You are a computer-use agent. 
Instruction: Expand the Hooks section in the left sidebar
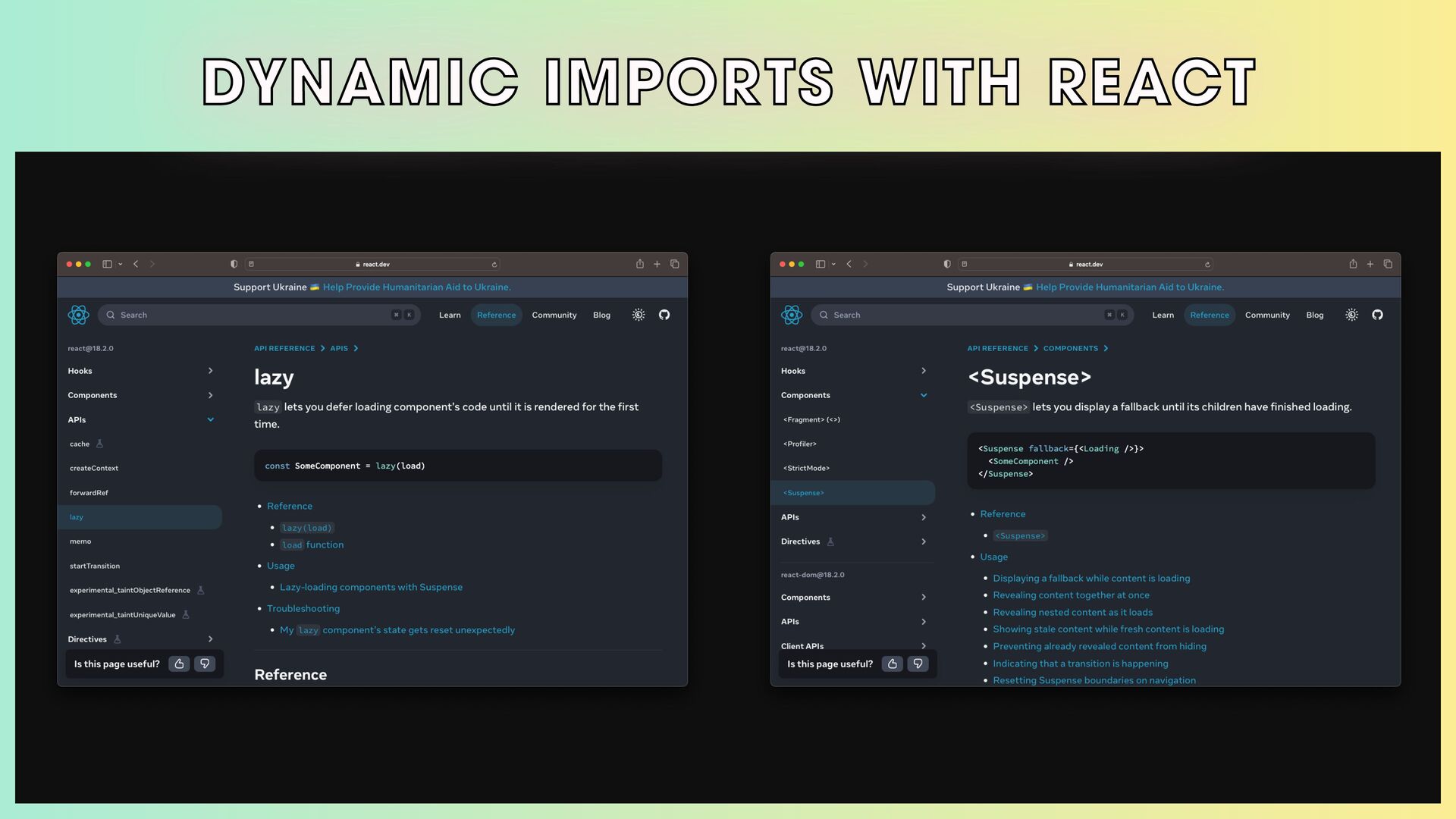[x=210, y=371]
